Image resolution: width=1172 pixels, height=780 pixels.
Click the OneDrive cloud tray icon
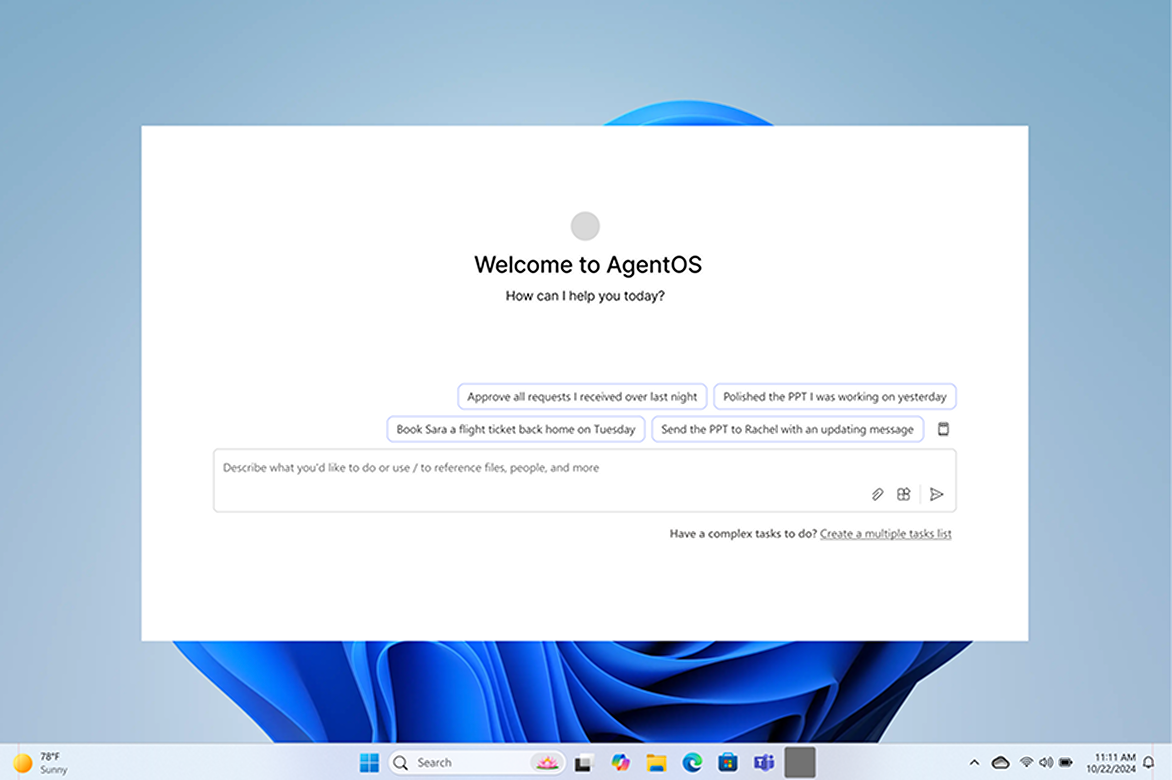1000,762
